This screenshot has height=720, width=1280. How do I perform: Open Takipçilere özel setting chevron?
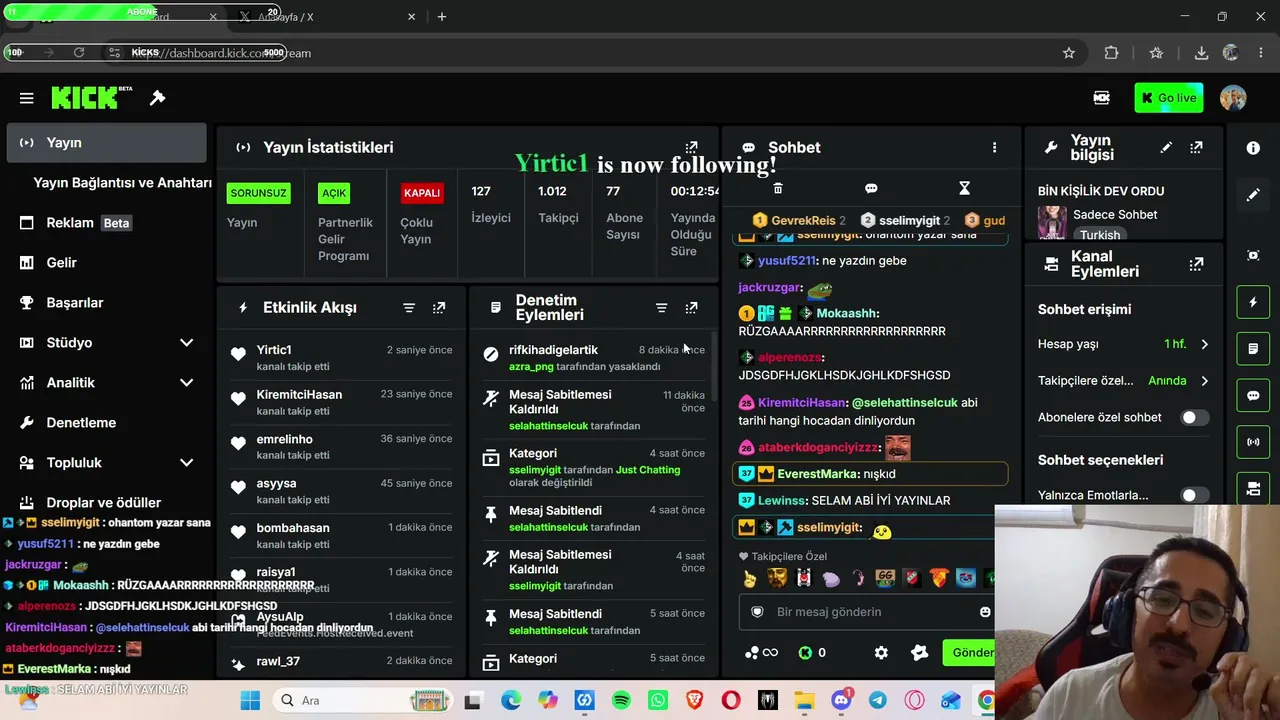point(1204,381)
